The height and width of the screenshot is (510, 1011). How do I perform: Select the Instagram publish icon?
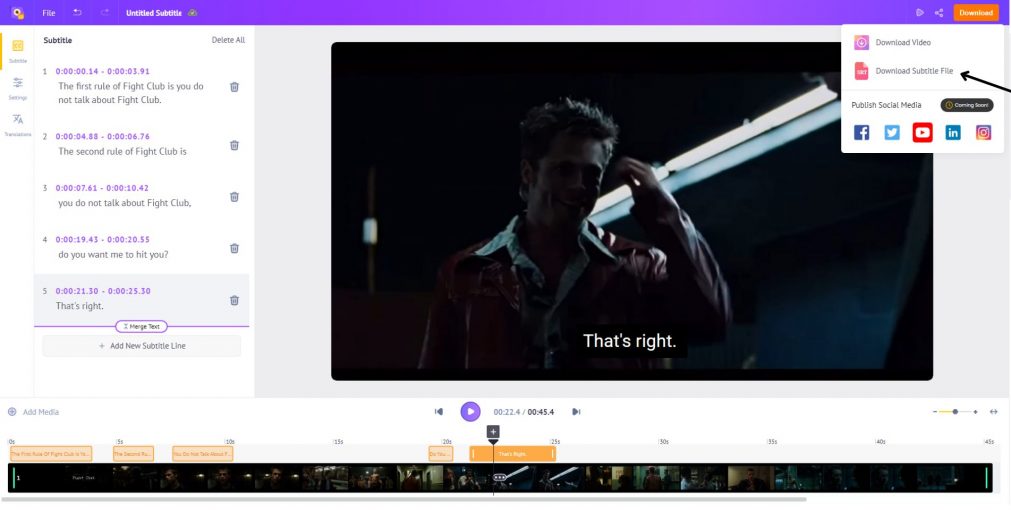[x=983, y=132]
